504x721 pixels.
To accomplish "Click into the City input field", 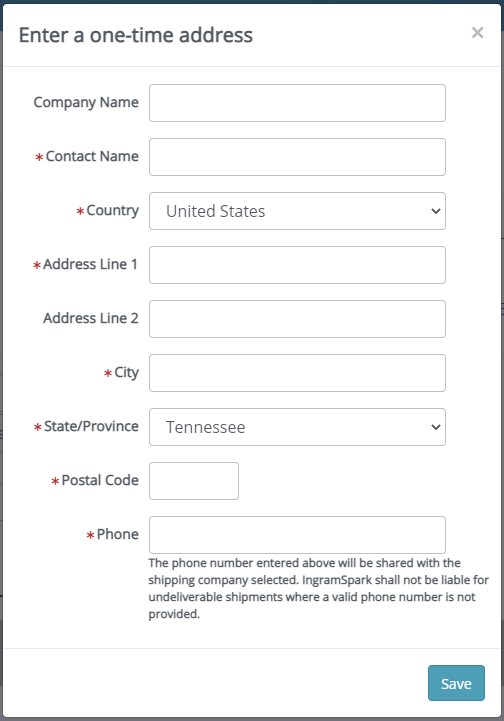I will click(297, 373).
